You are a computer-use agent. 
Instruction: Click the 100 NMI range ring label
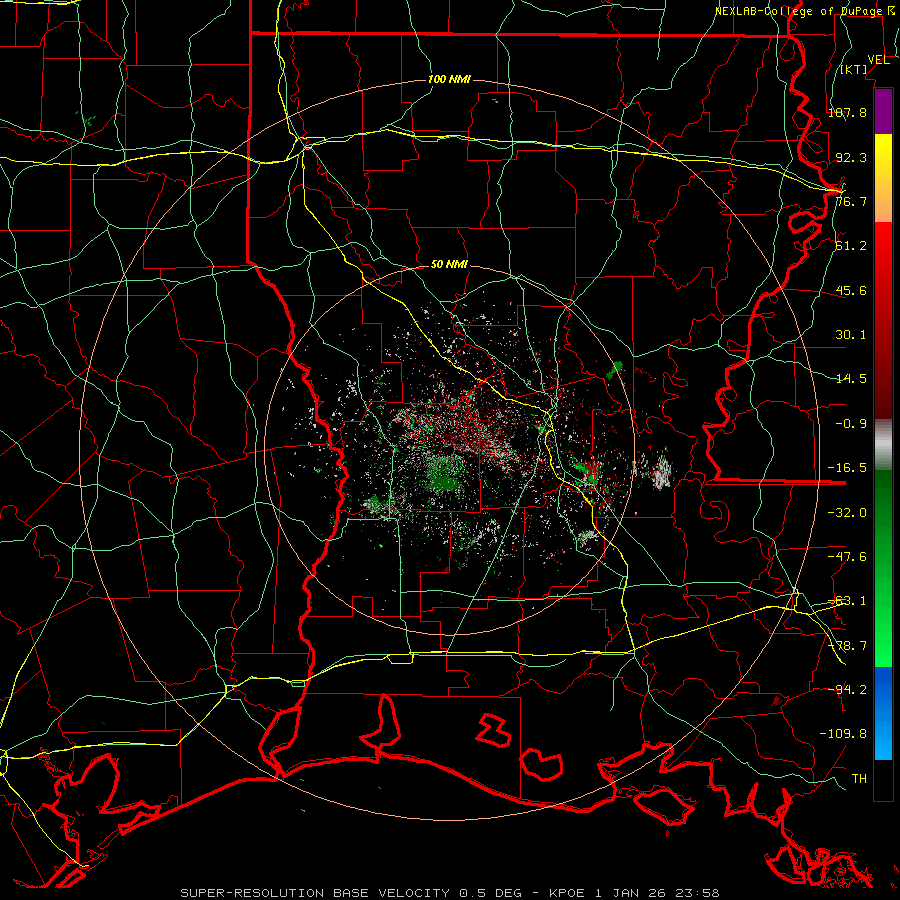449,79
